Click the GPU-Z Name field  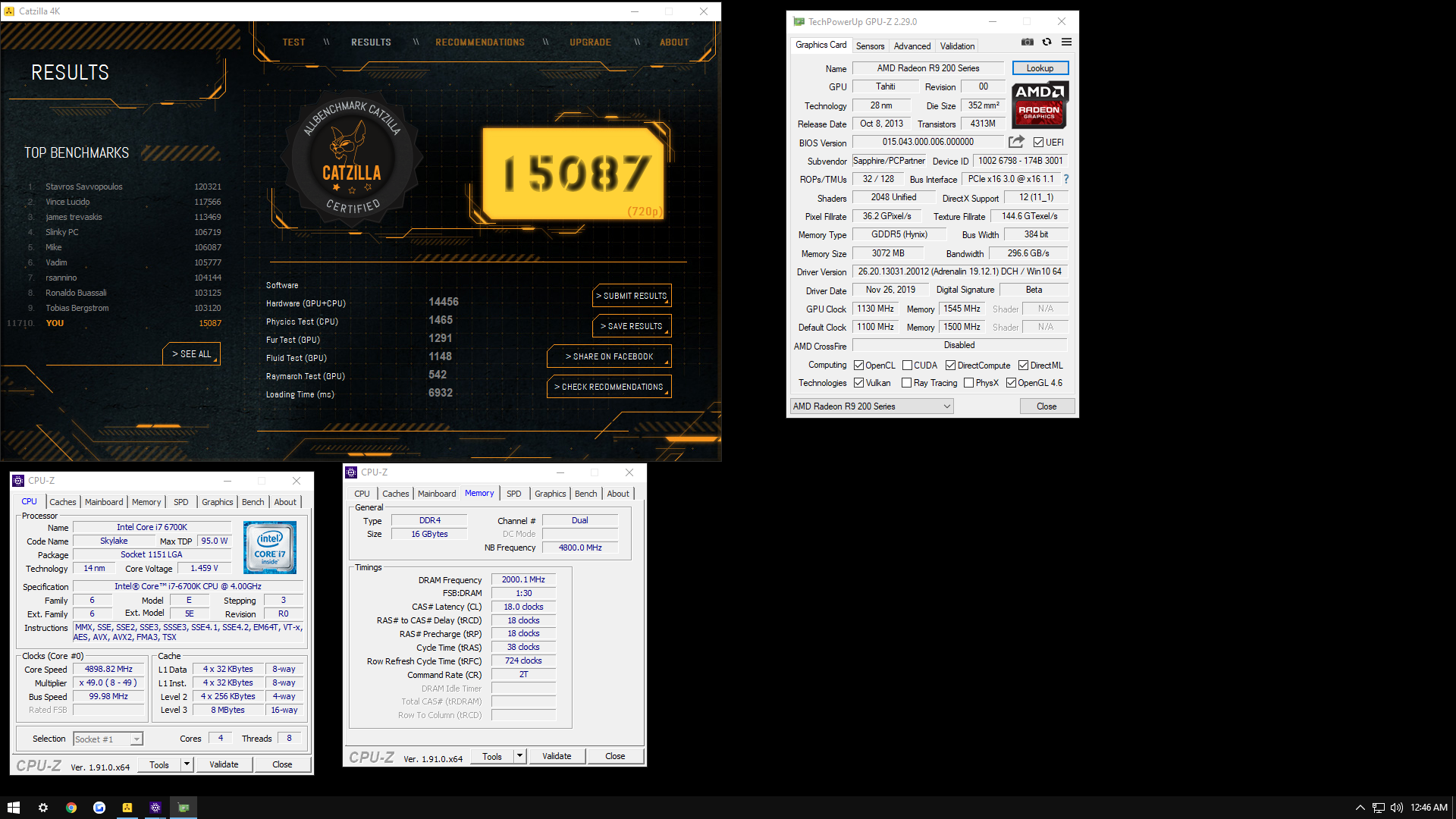pos(928,68)
